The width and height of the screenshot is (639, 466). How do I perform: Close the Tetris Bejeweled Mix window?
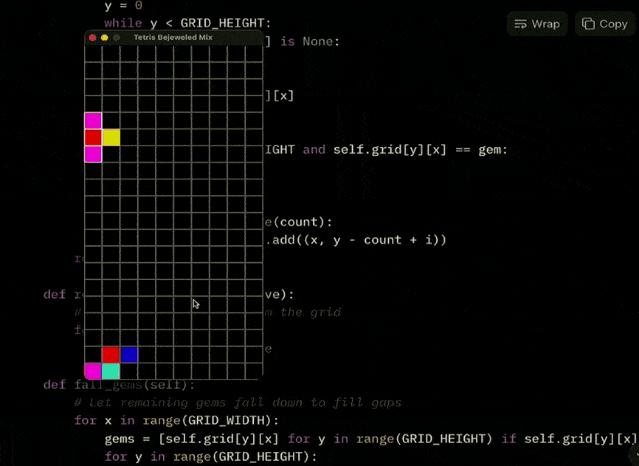tap(93, 38)
